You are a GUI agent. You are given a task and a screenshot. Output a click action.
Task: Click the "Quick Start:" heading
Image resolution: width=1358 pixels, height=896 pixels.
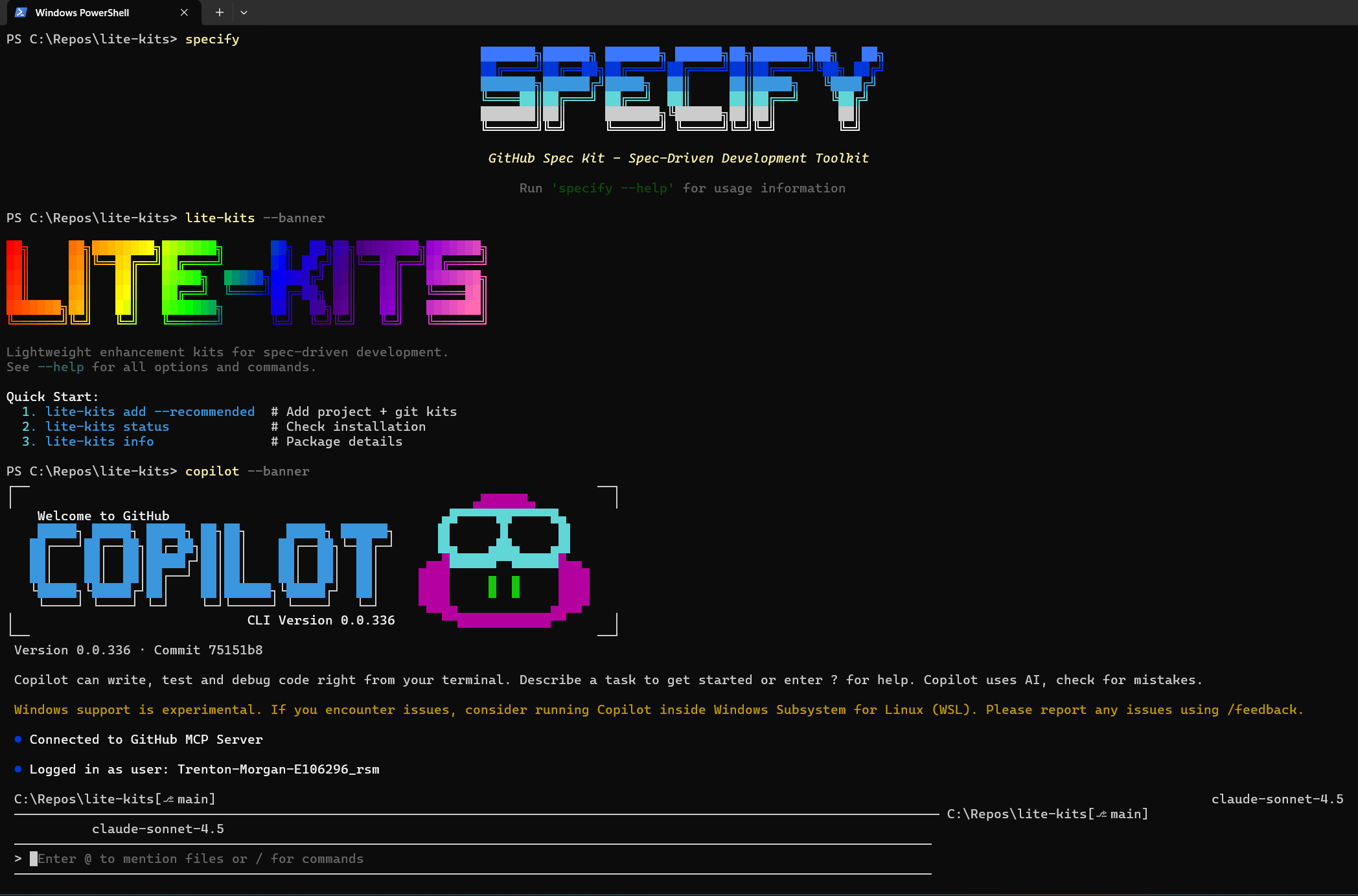point(52,396)
